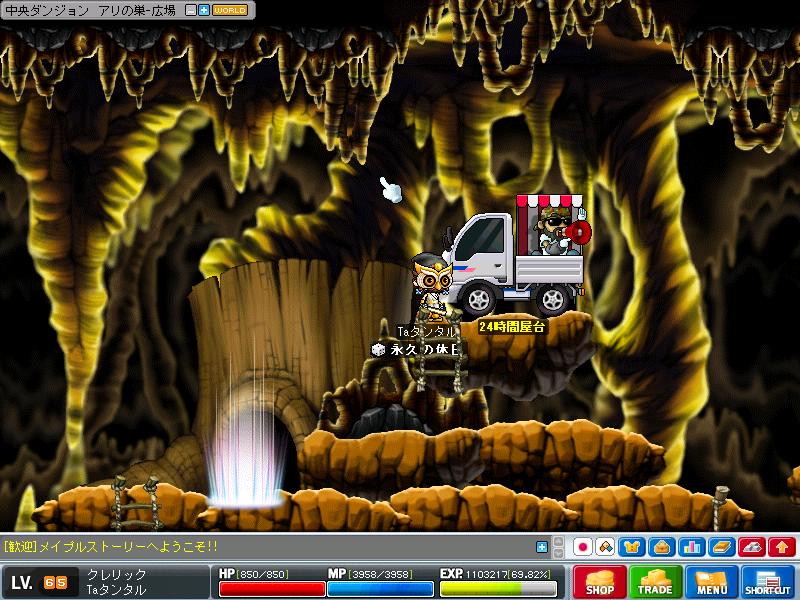The height and width of the screenshot is (600, 800).
Task: Click the red dot chat-target icon
Action: point(583,547)
